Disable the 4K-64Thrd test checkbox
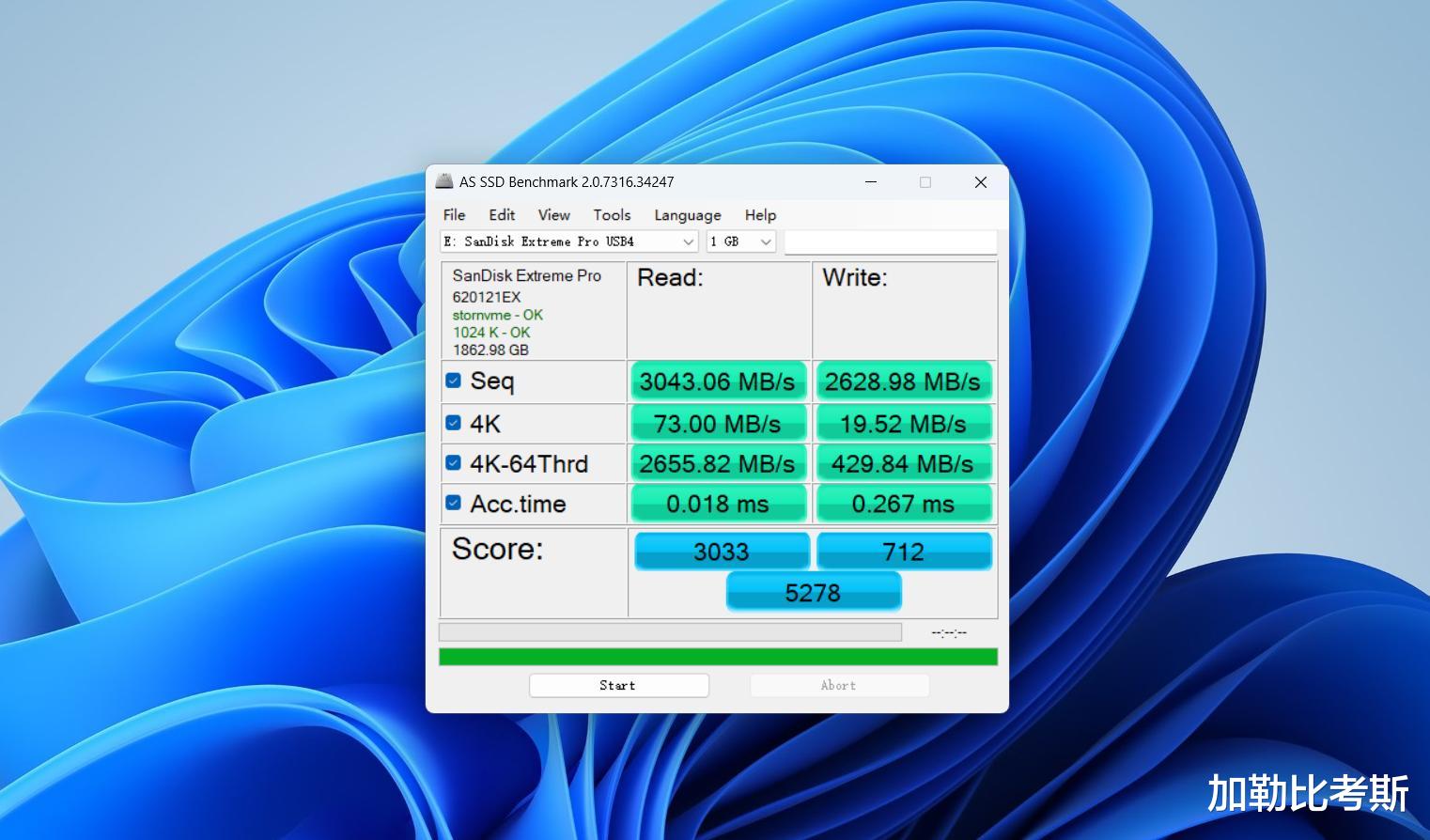This screenshot has height=840, width=1430. (x=453, y=463)
